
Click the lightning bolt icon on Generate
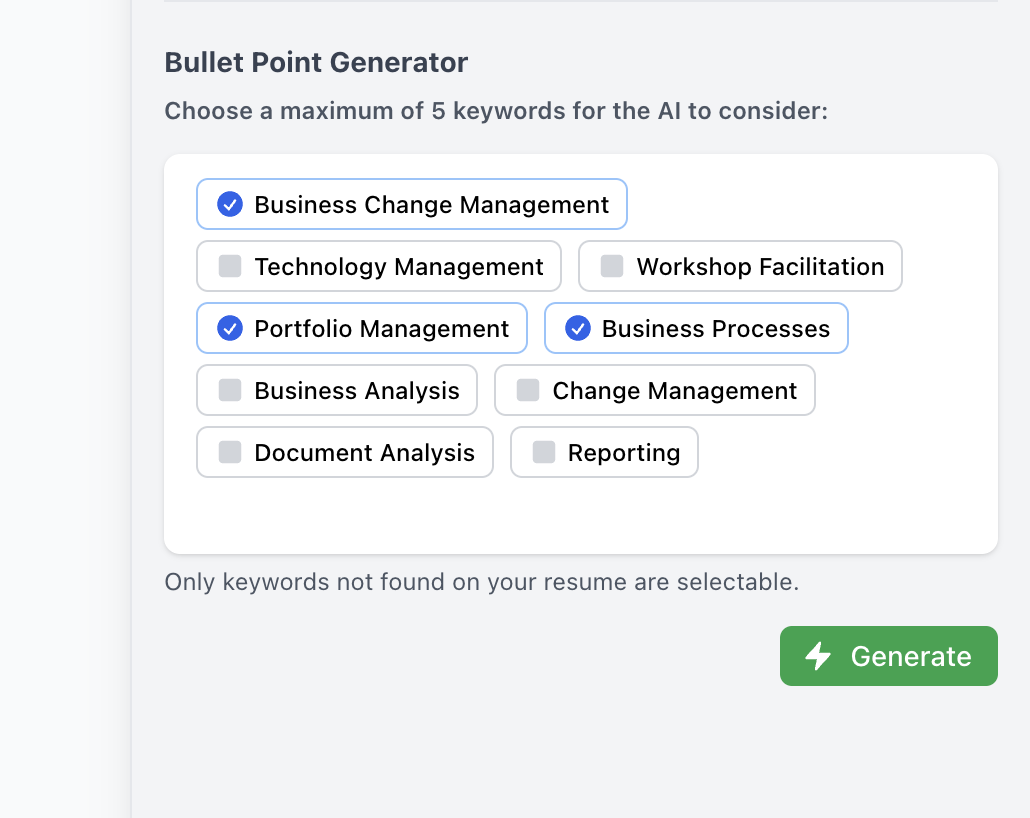click(x=818, y=656)
